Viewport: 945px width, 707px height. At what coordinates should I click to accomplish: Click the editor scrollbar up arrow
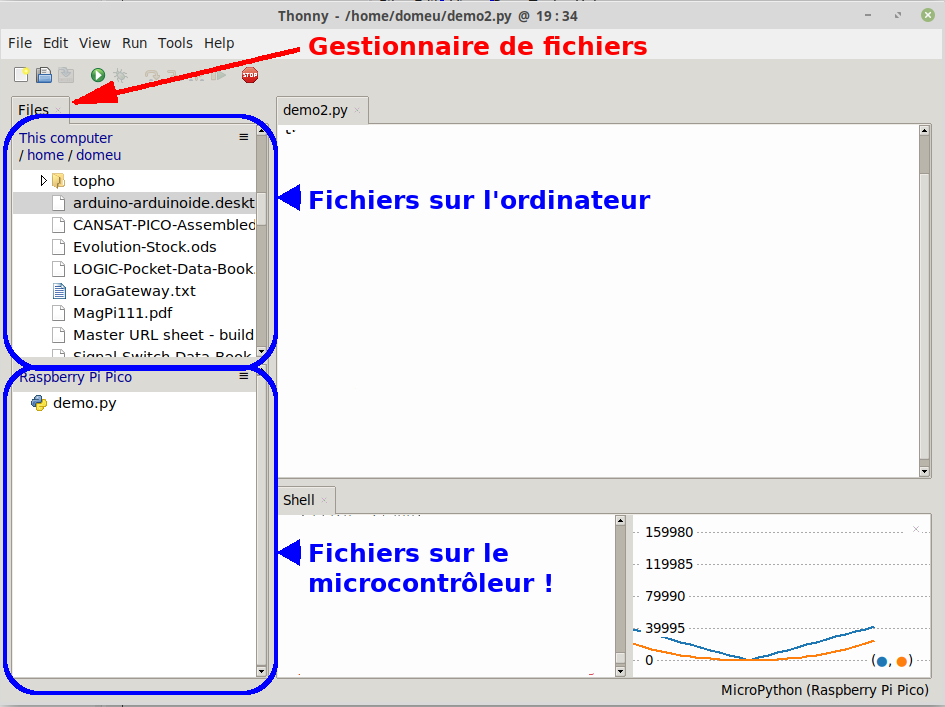[925, 130]
